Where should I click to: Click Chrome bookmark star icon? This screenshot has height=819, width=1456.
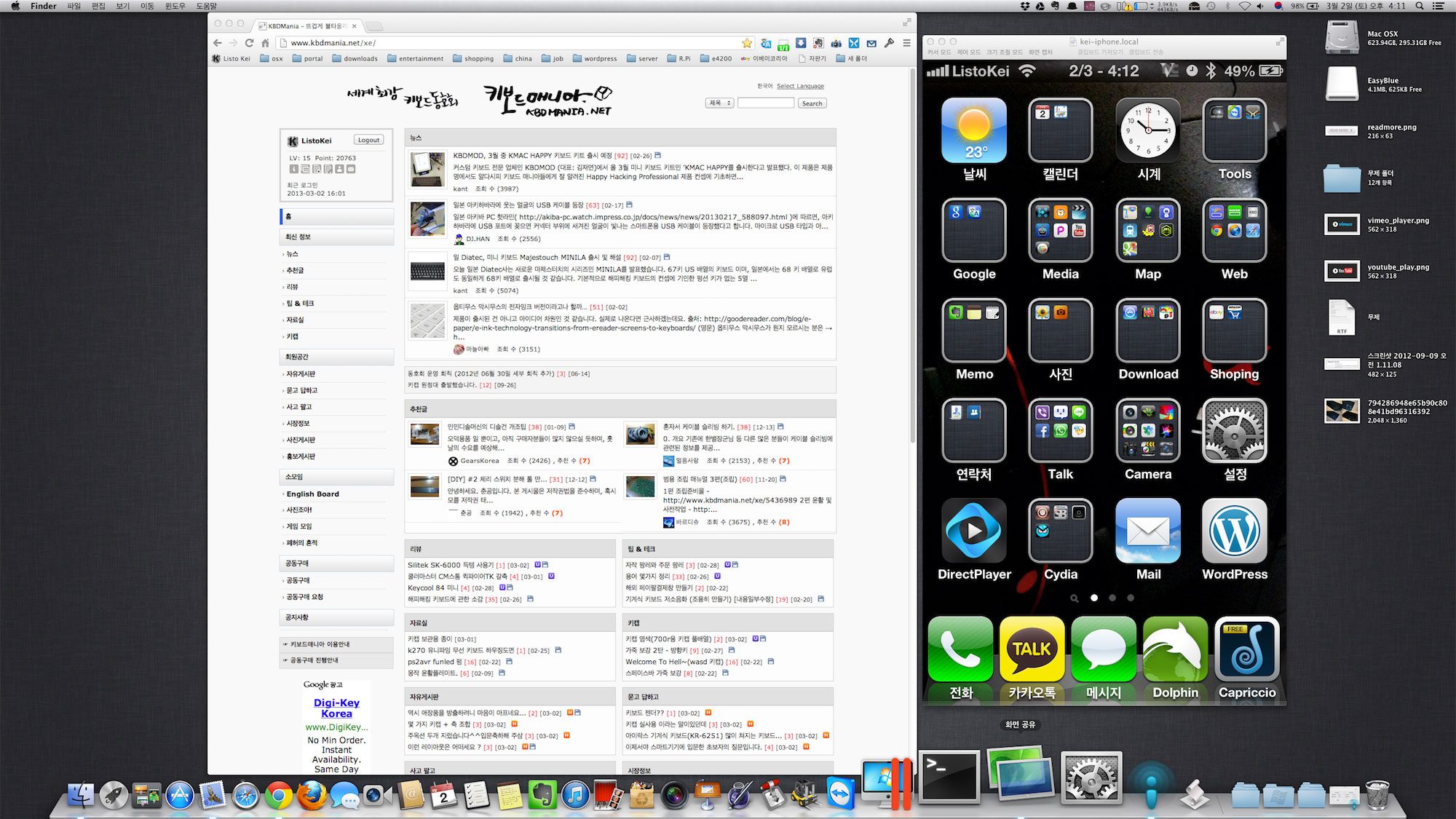[x=747, y=43]
